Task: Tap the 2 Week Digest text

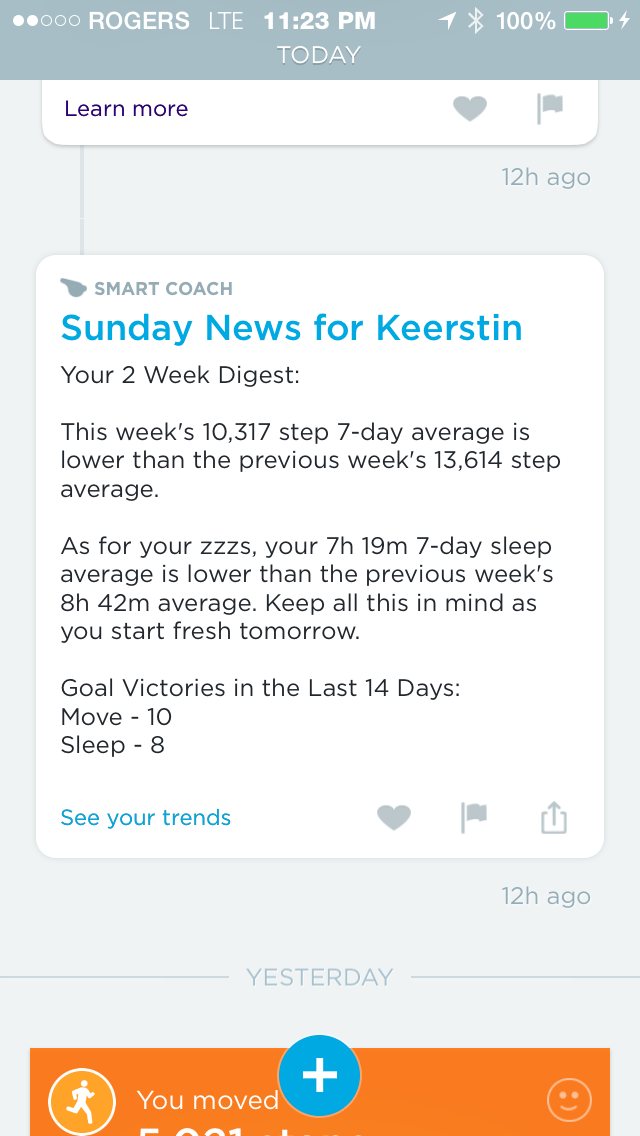Action: click(180, 375)
